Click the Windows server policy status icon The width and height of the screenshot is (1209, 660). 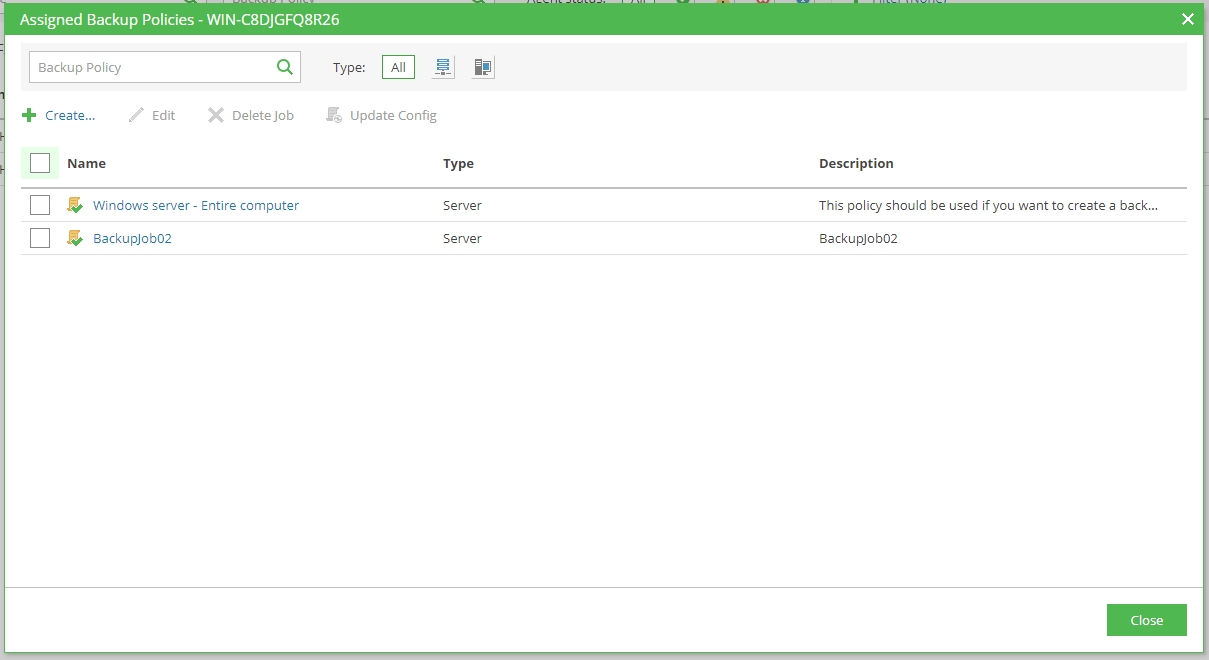75,205
